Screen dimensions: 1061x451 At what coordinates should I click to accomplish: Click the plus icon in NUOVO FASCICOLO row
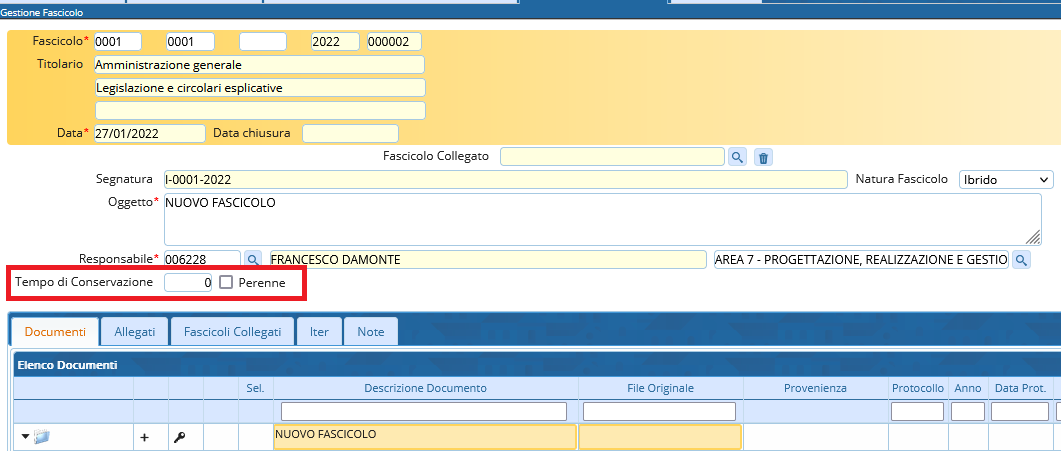143,437
